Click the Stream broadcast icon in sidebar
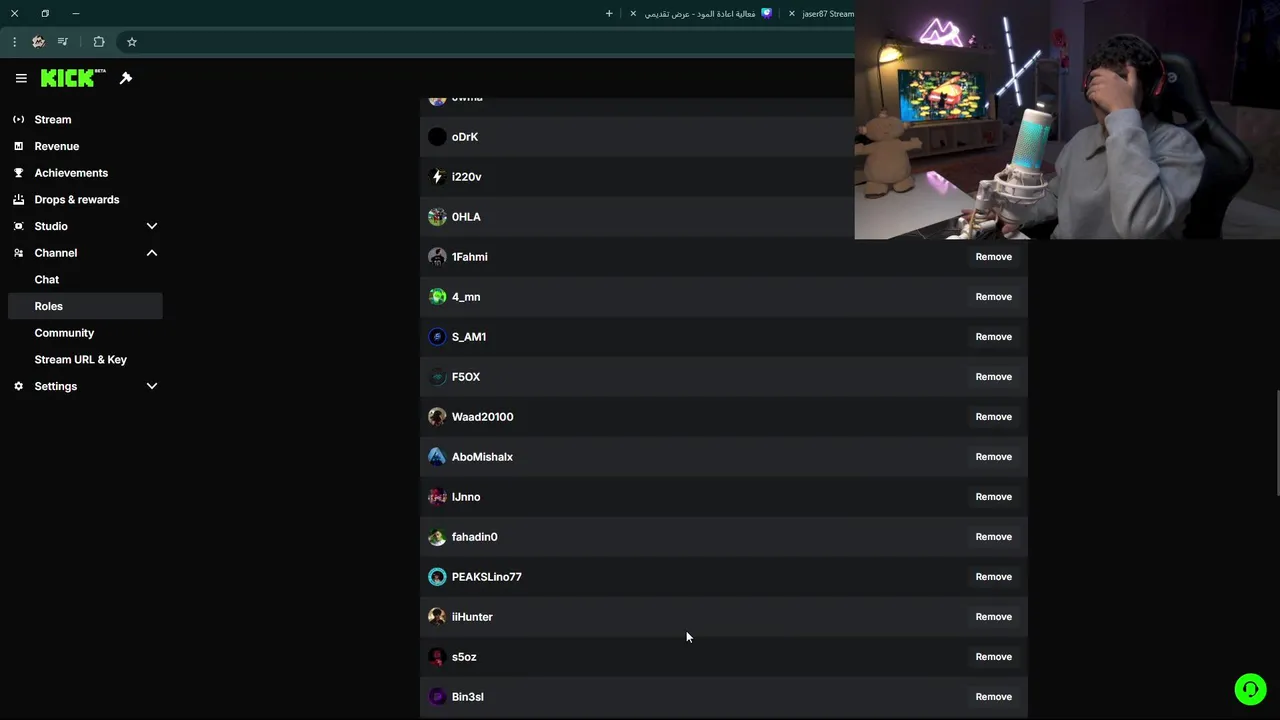 (18, 119)
